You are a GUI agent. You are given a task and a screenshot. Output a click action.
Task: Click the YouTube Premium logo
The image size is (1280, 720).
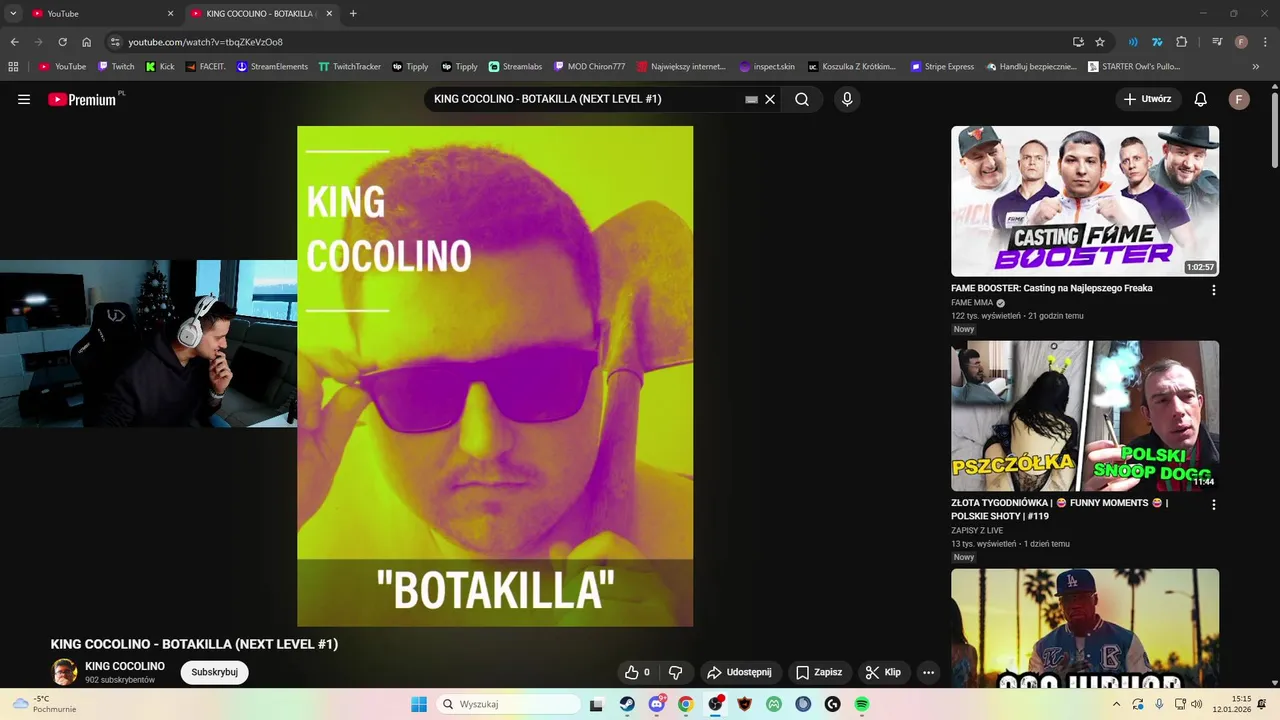pos(84,99)
